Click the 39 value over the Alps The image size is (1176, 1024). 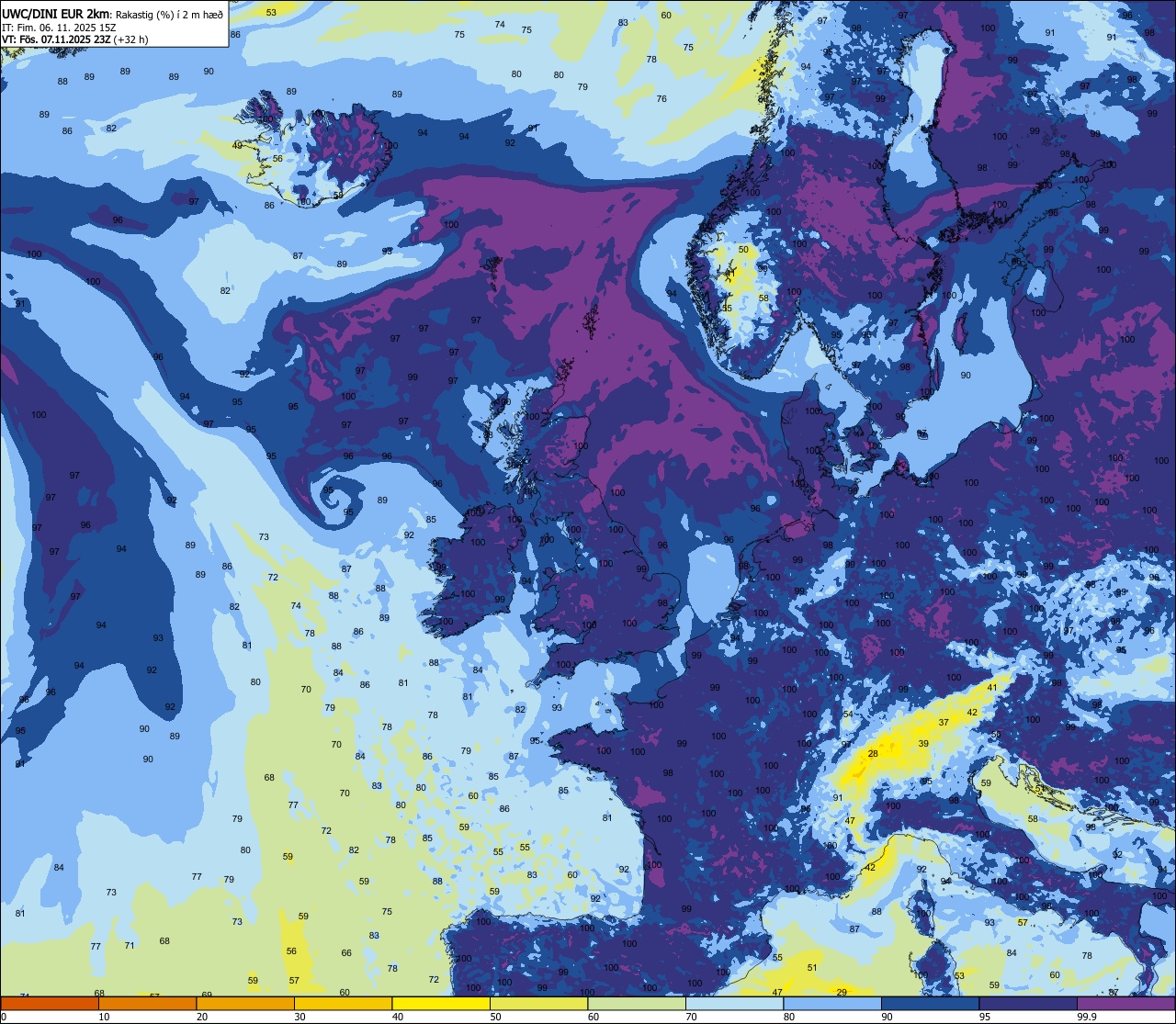coord(923,744)
